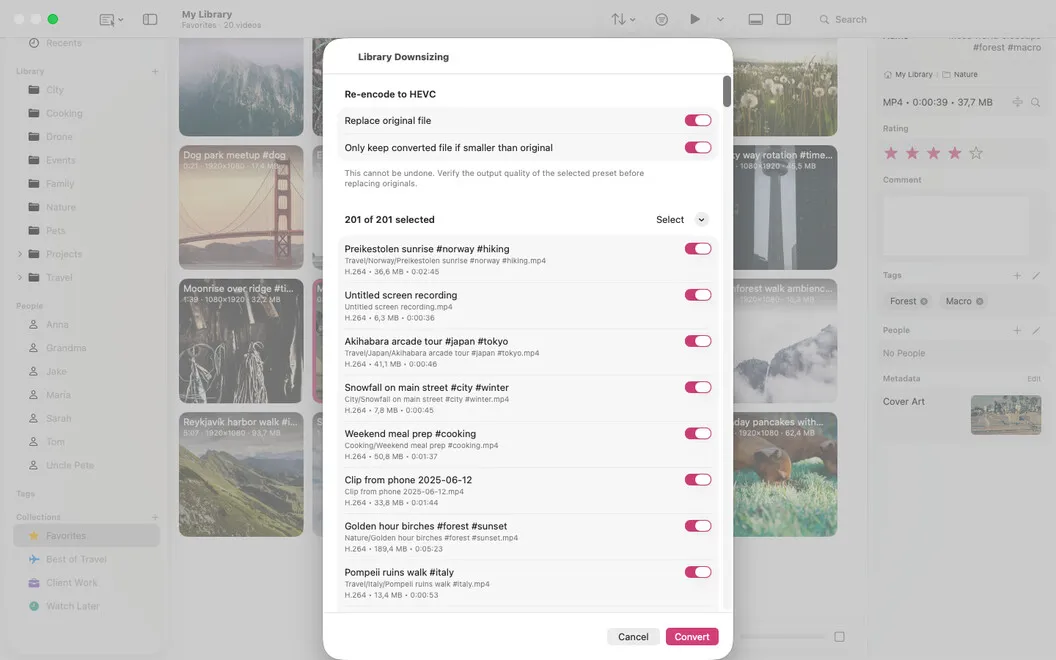Click Cancel in Library Downsizing dialog
Viewport: 1056px width, 660px height.
click(633, 636)
